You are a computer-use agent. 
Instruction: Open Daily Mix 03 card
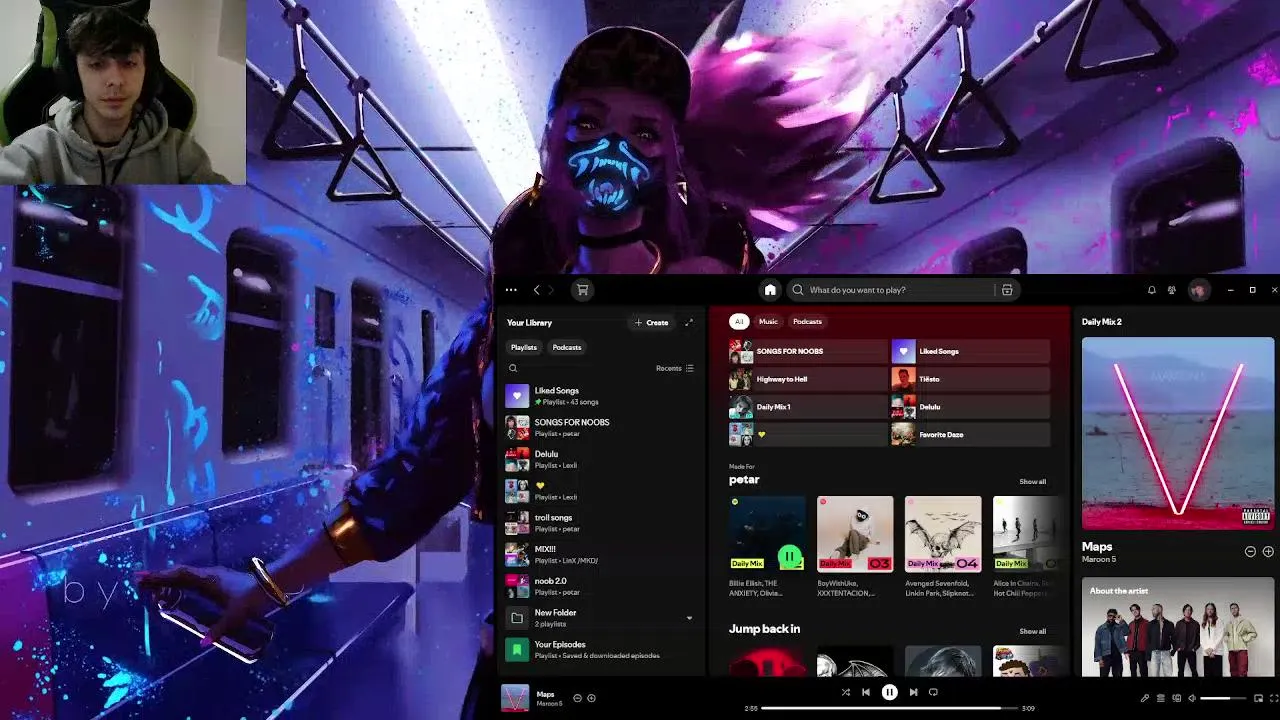tap(855, 546)
